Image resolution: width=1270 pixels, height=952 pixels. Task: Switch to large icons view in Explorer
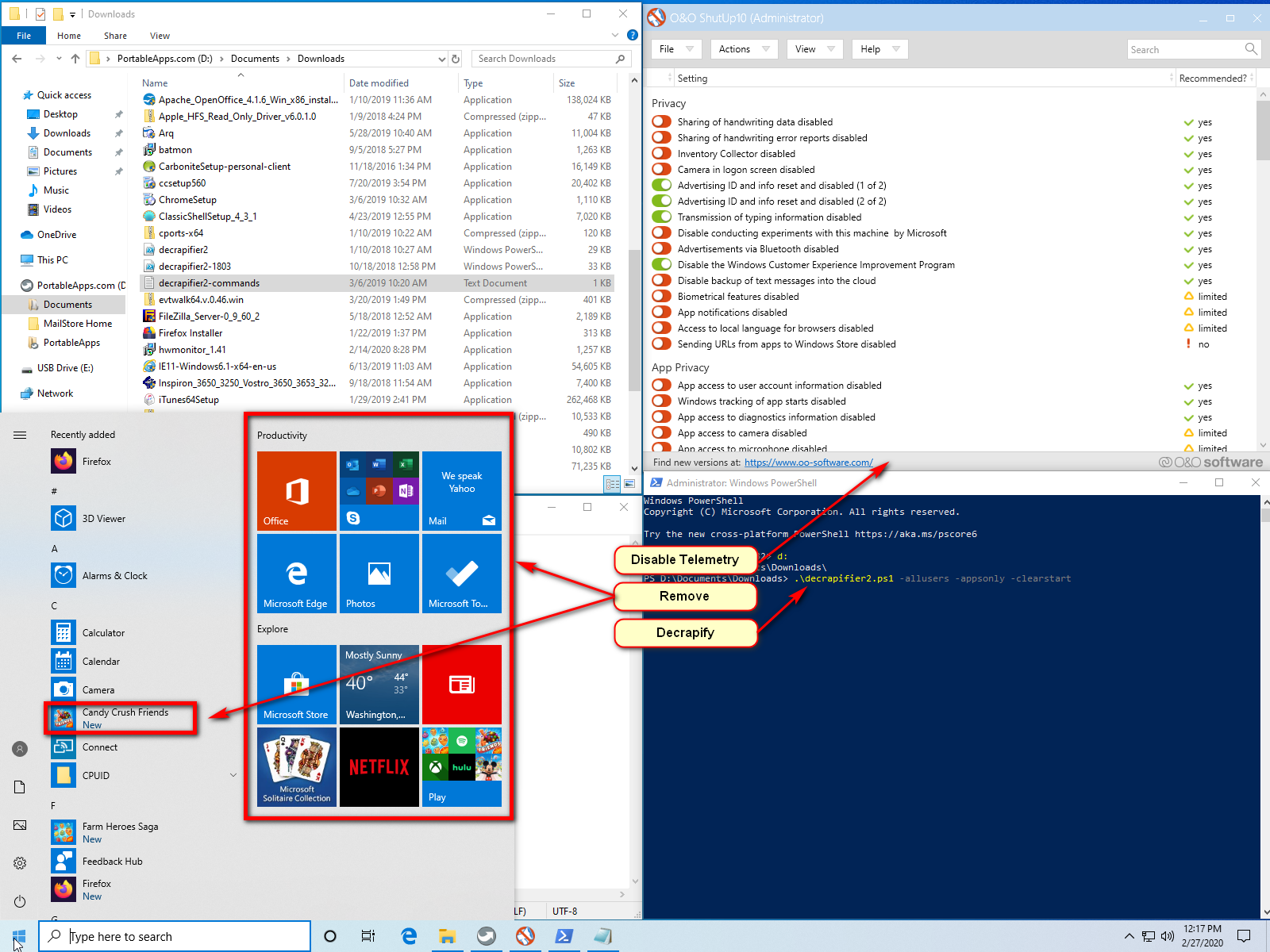click(x=629, y=483)
